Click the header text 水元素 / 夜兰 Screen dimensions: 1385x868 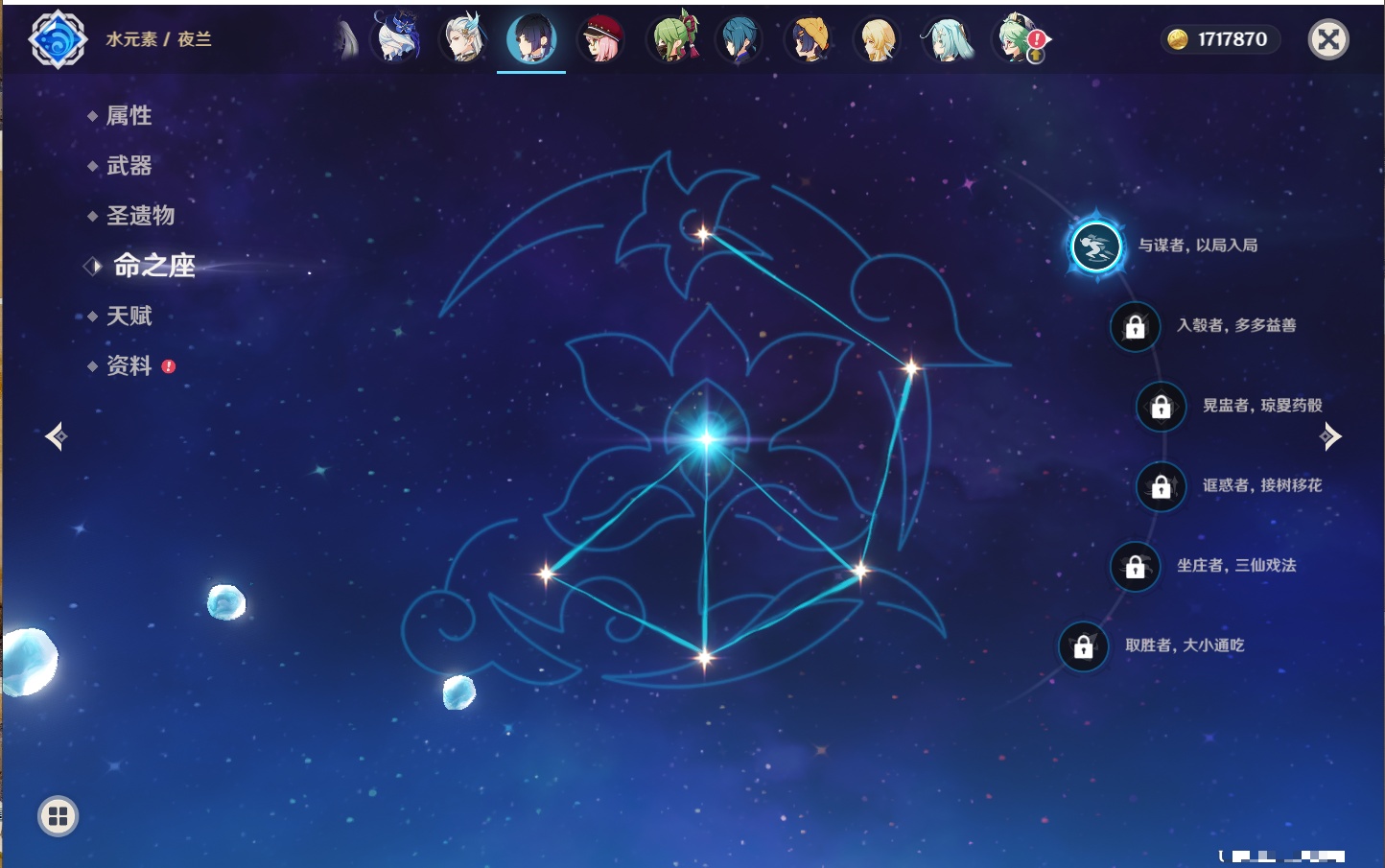pyautogui.click(x=158, y=39)
